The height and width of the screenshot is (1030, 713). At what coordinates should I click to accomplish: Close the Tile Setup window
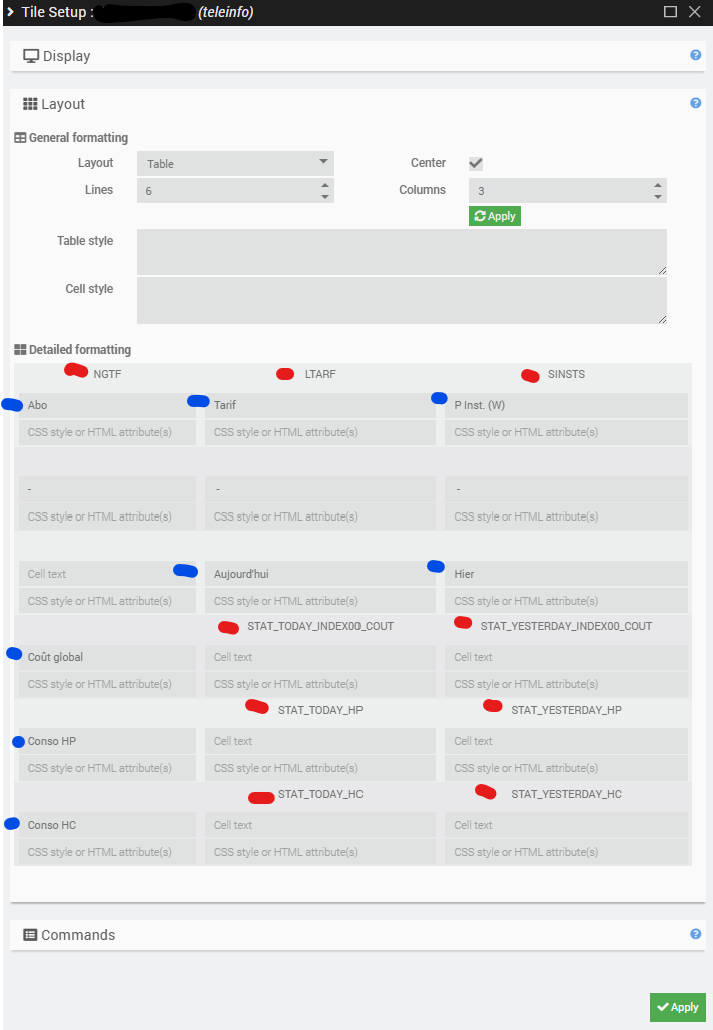(x=695, y=12)
